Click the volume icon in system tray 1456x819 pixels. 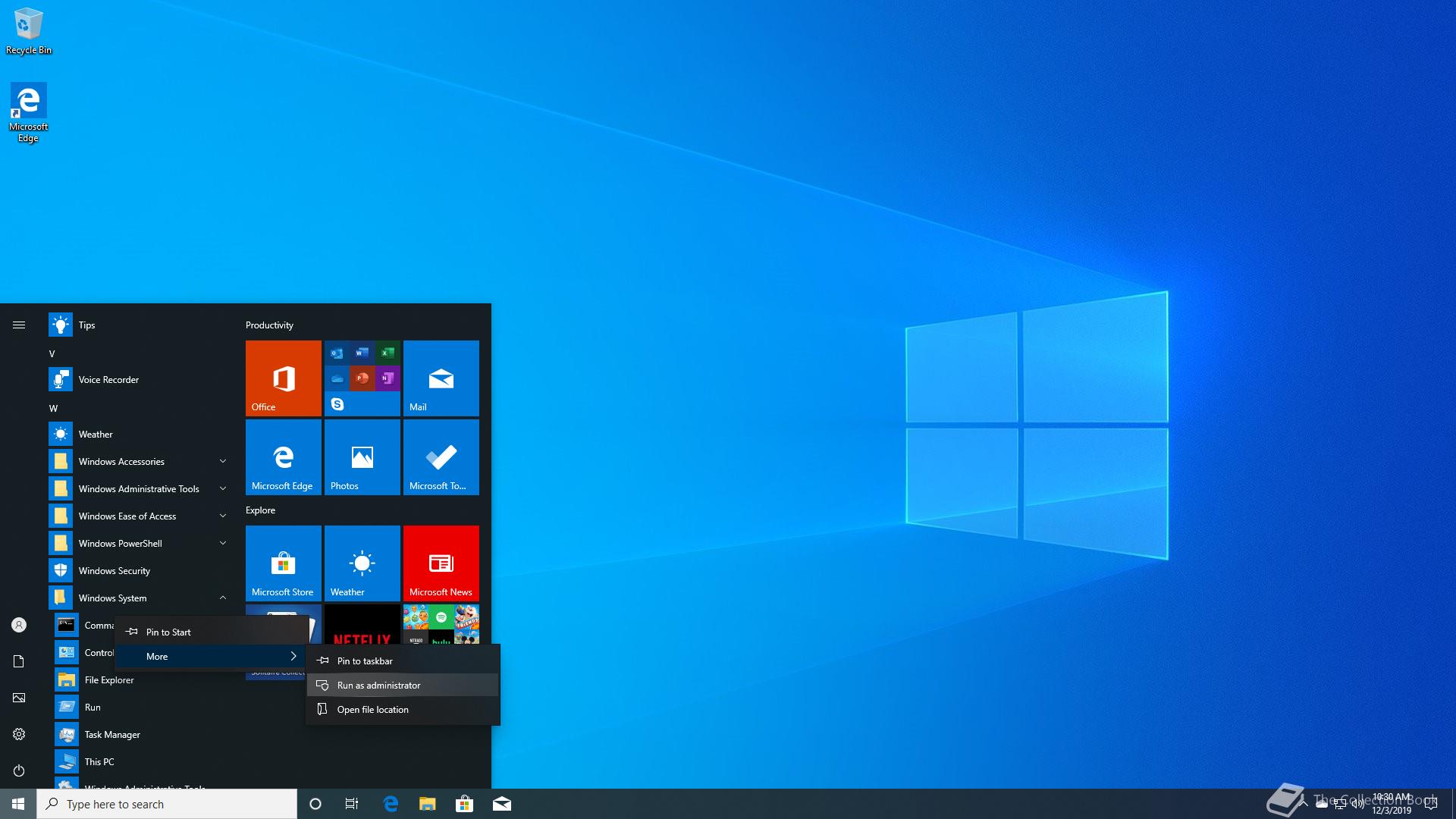[x=1358, y=804]
